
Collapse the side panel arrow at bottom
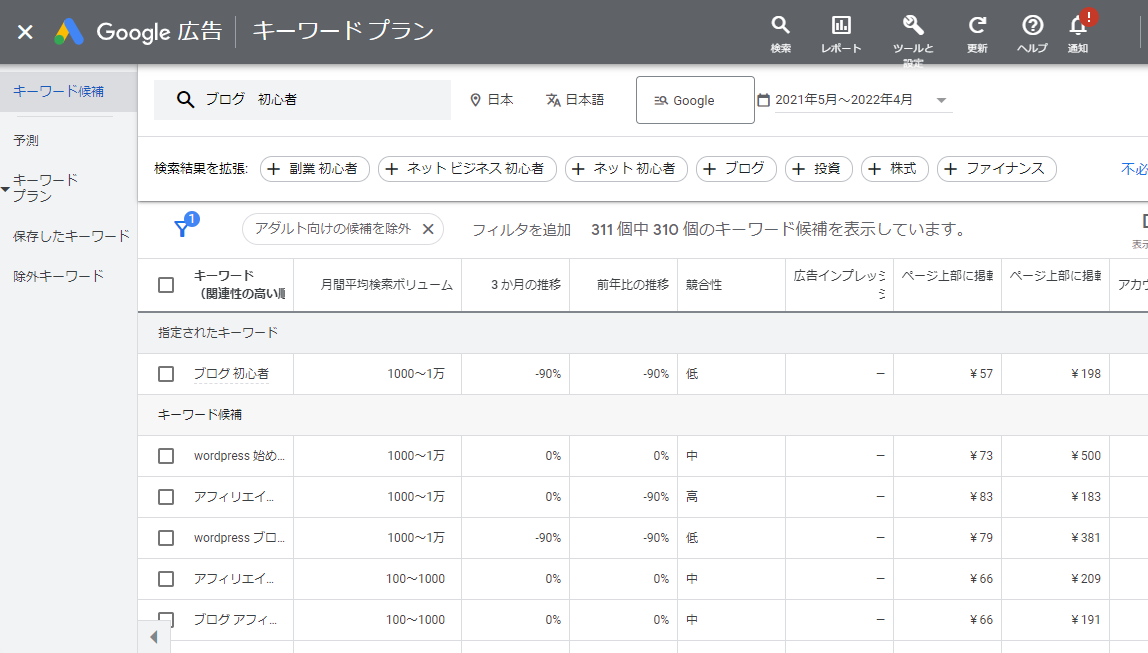154,637
